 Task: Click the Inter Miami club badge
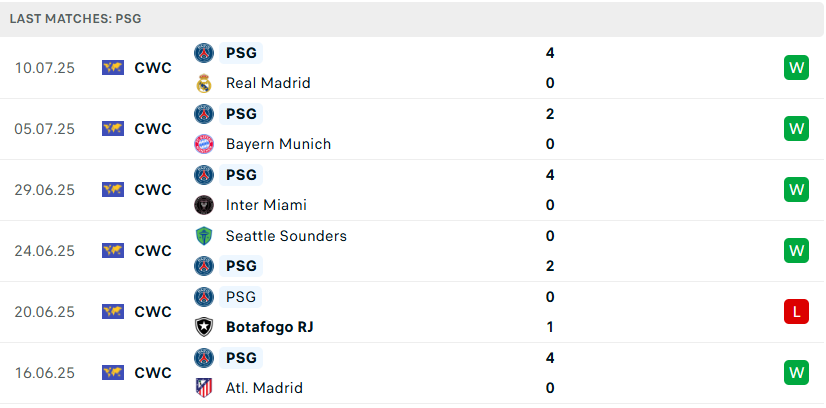[204, 205]
